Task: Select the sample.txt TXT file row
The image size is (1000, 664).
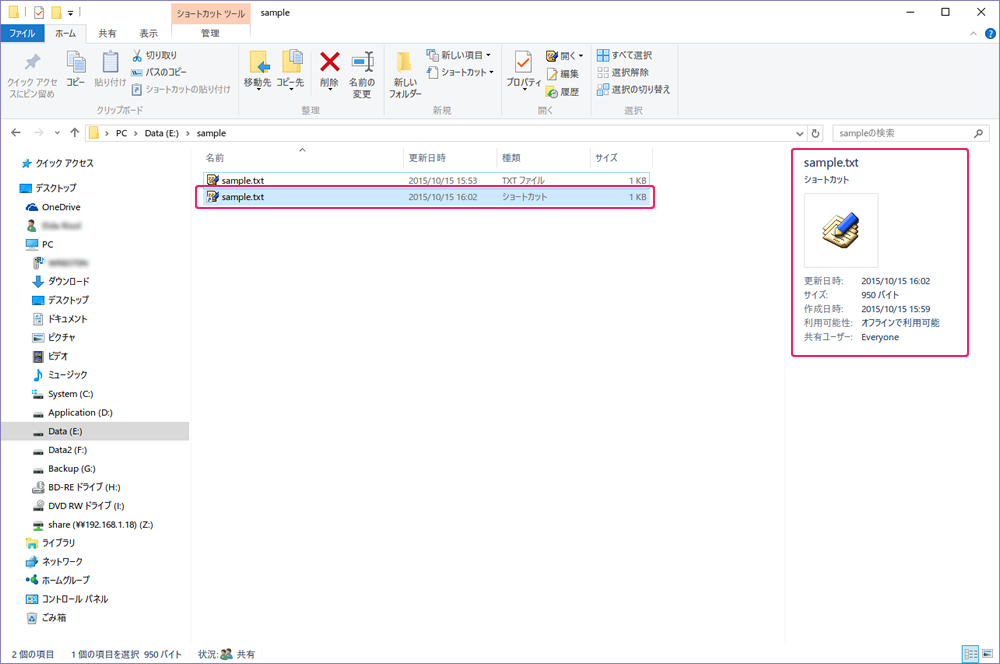Action: [x=426, y=181]
